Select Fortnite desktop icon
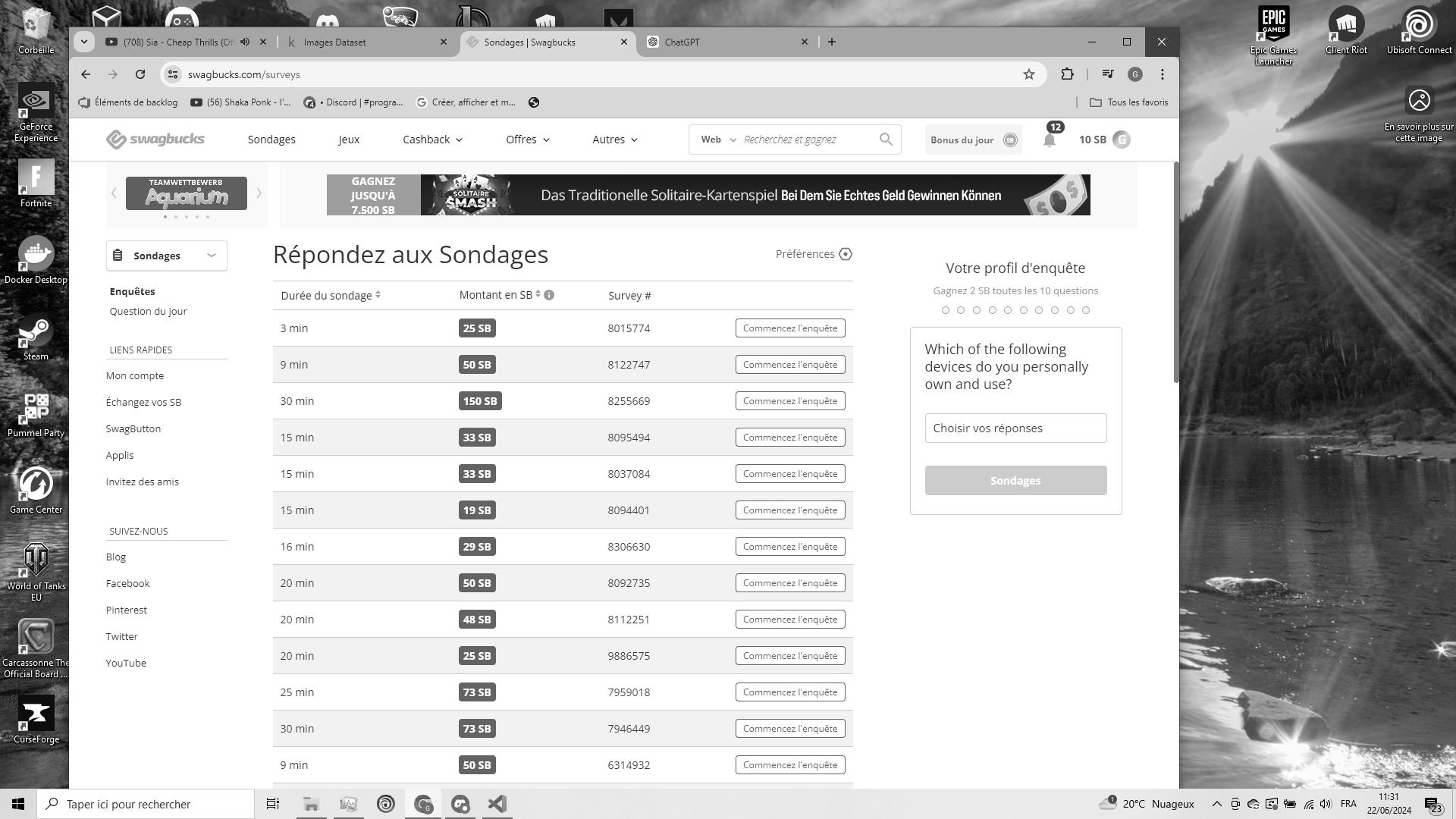Image resolution: width=1456 pixels, height=819 pixels. point(36,184)
